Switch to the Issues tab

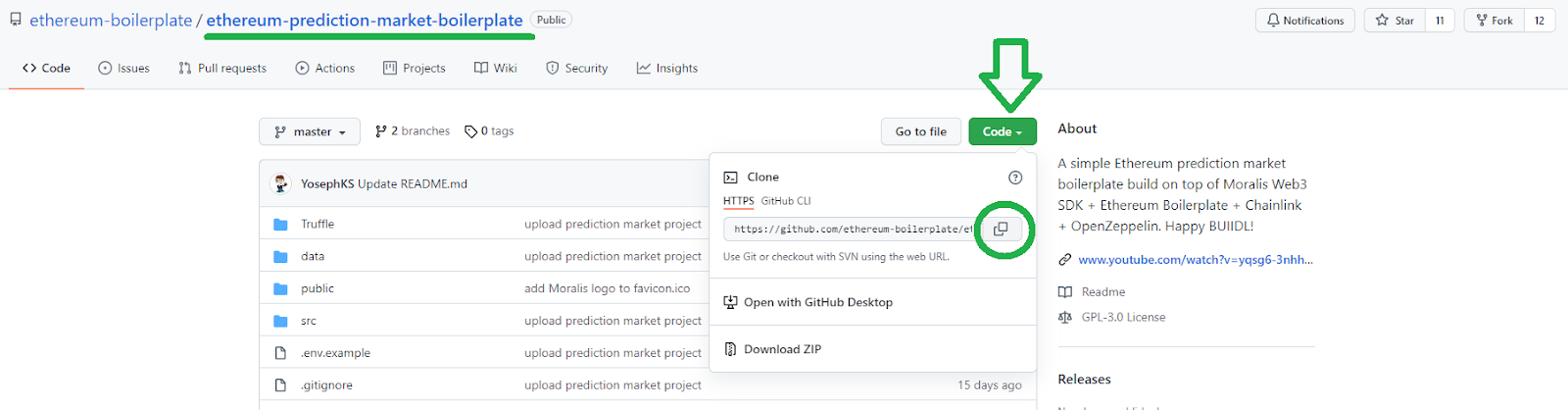124,69
